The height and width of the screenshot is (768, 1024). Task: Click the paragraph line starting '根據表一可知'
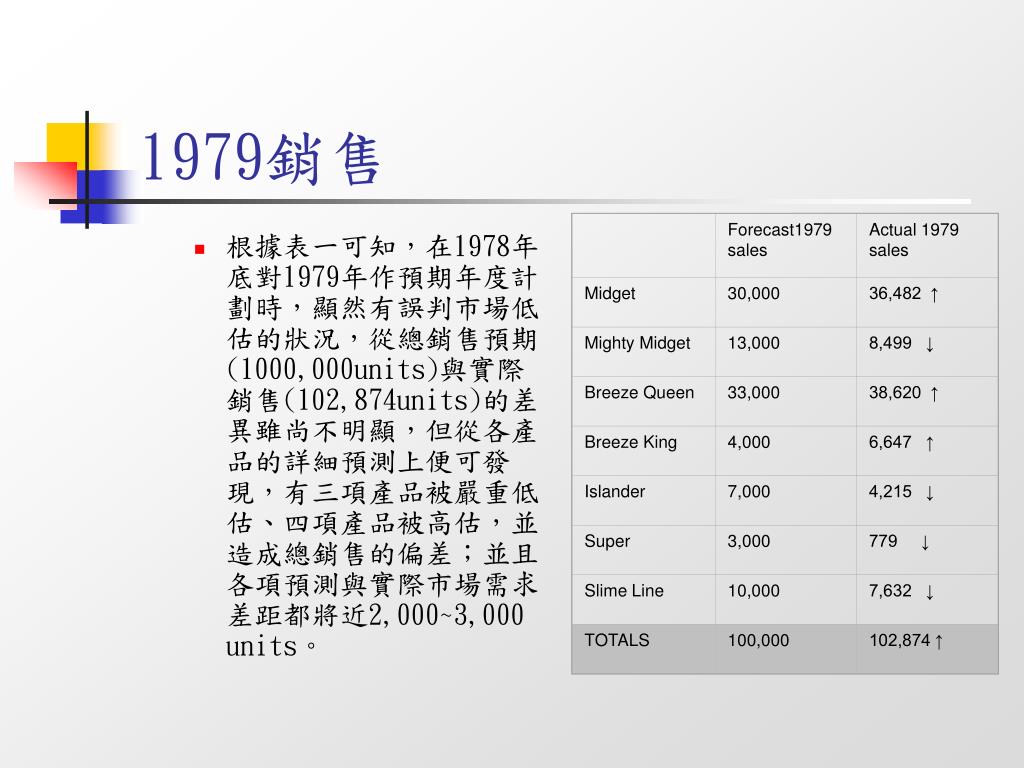(x=382, y=247)
